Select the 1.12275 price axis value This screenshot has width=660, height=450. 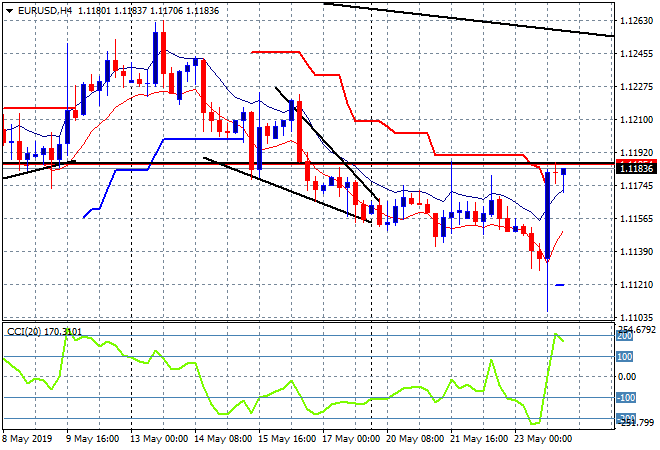[x=636, y=87]
